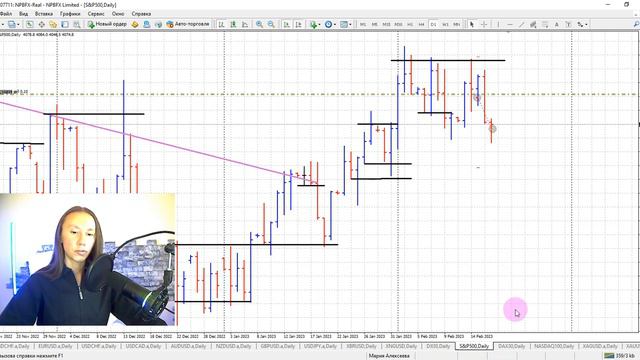Select the Fibonacci retracement tool
The image size is (640, 360).
click(x=545, y=24)
